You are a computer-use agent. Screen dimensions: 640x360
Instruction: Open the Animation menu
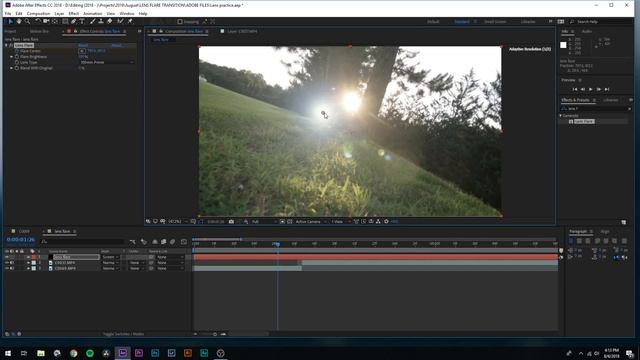[x=93, y=13]
